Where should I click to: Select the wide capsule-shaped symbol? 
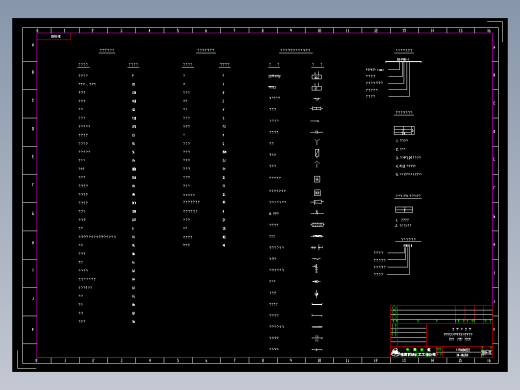pyautogui.click(x=317, y=225)
